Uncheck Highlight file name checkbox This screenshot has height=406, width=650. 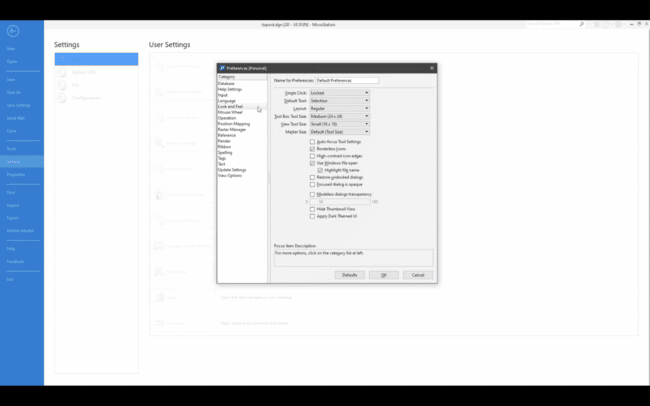320,170
